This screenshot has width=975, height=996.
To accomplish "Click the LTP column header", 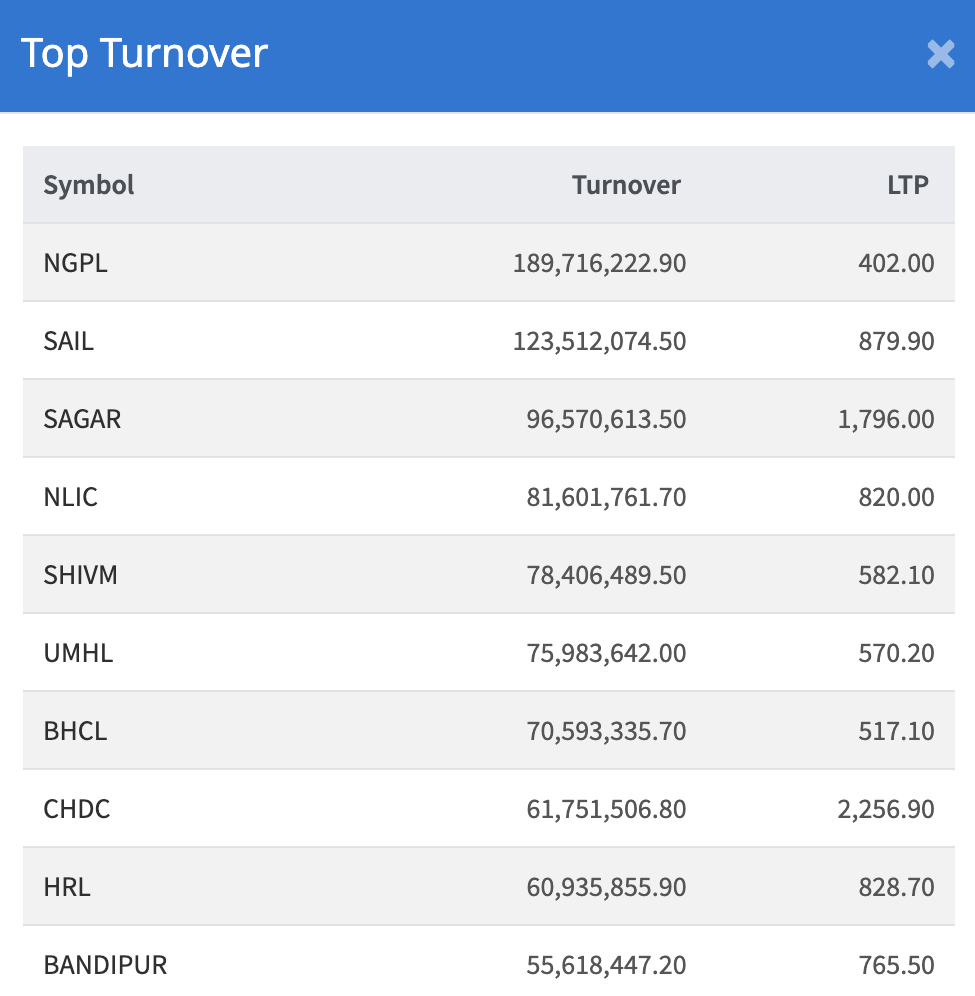I will click(x=907, y=185).
